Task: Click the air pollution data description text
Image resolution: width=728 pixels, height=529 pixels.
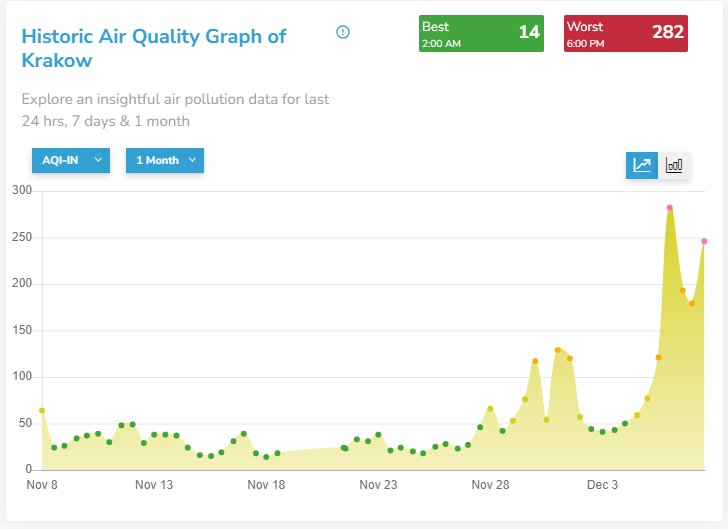Action: tap(175, 110)
